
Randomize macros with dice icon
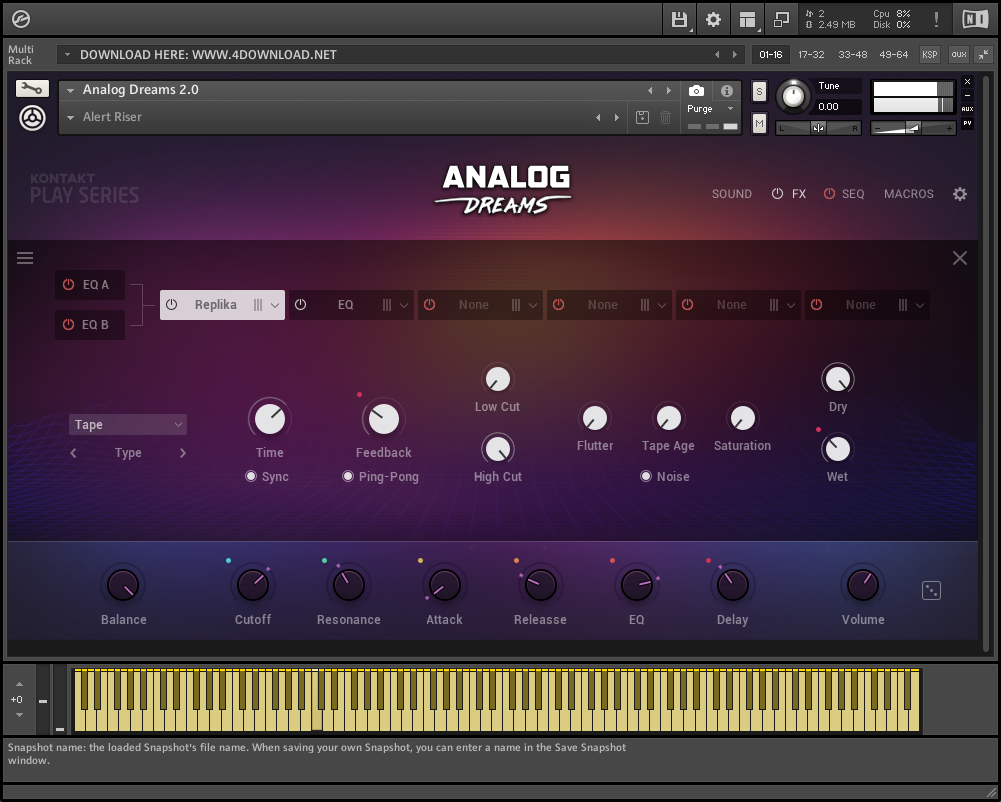[x=931, y=591]
